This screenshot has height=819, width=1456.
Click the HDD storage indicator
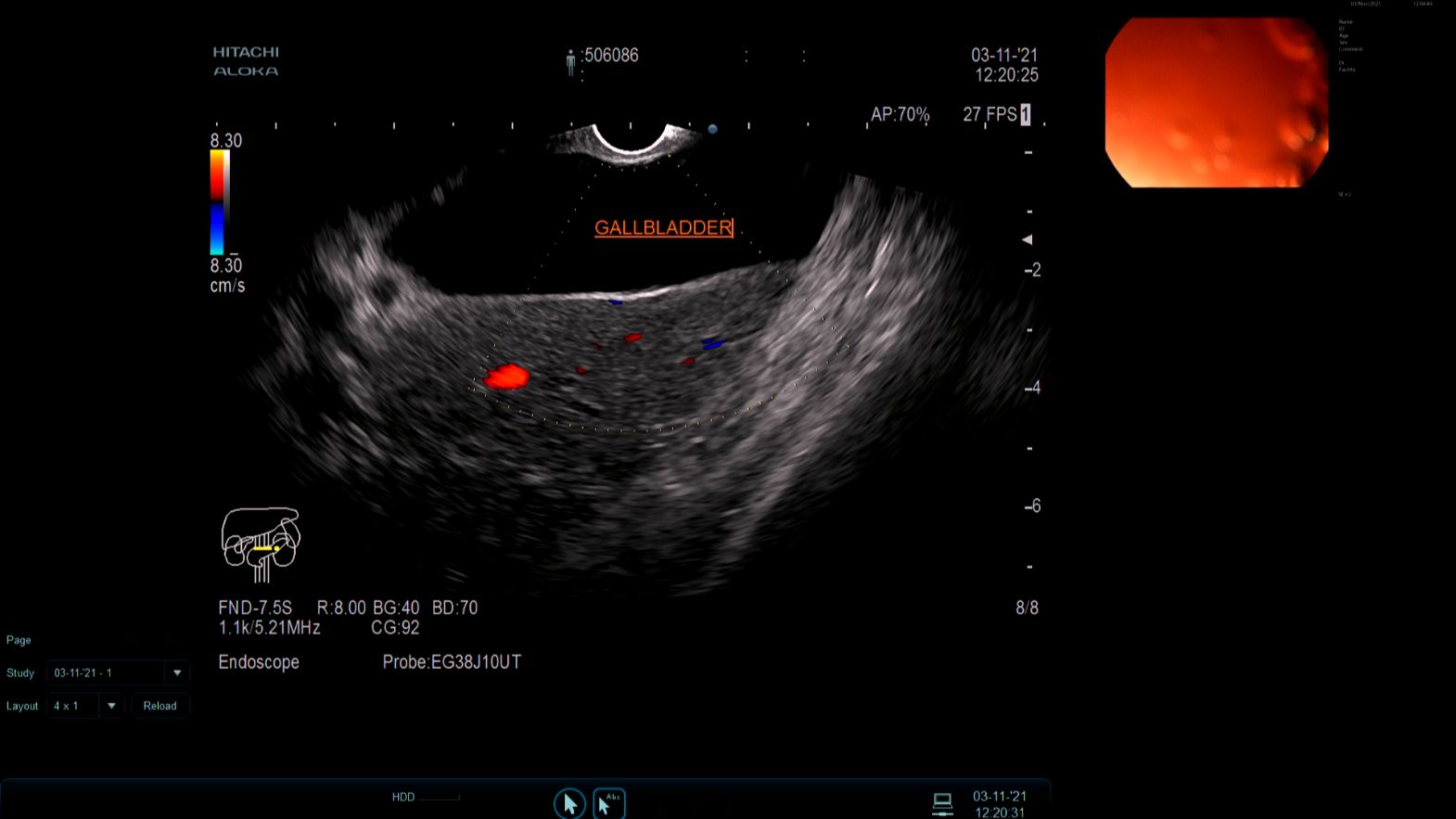(402, 797)
